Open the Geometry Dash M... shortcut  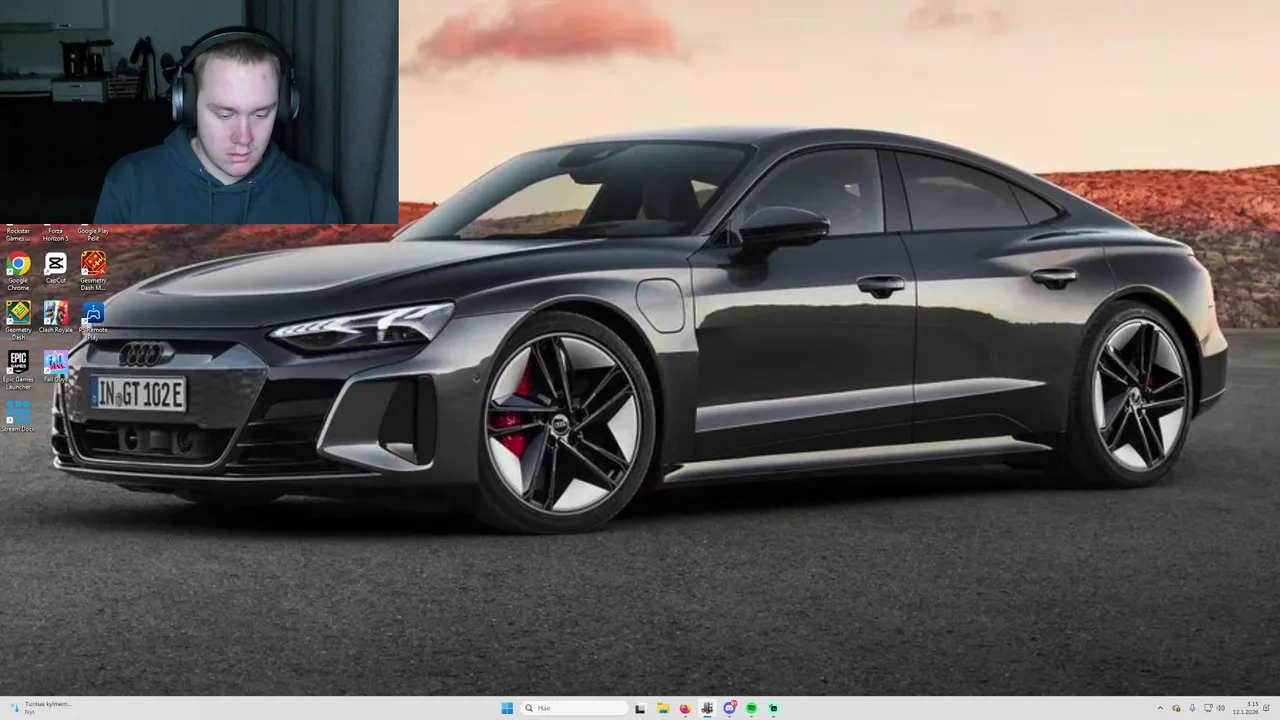click(93, 268)
